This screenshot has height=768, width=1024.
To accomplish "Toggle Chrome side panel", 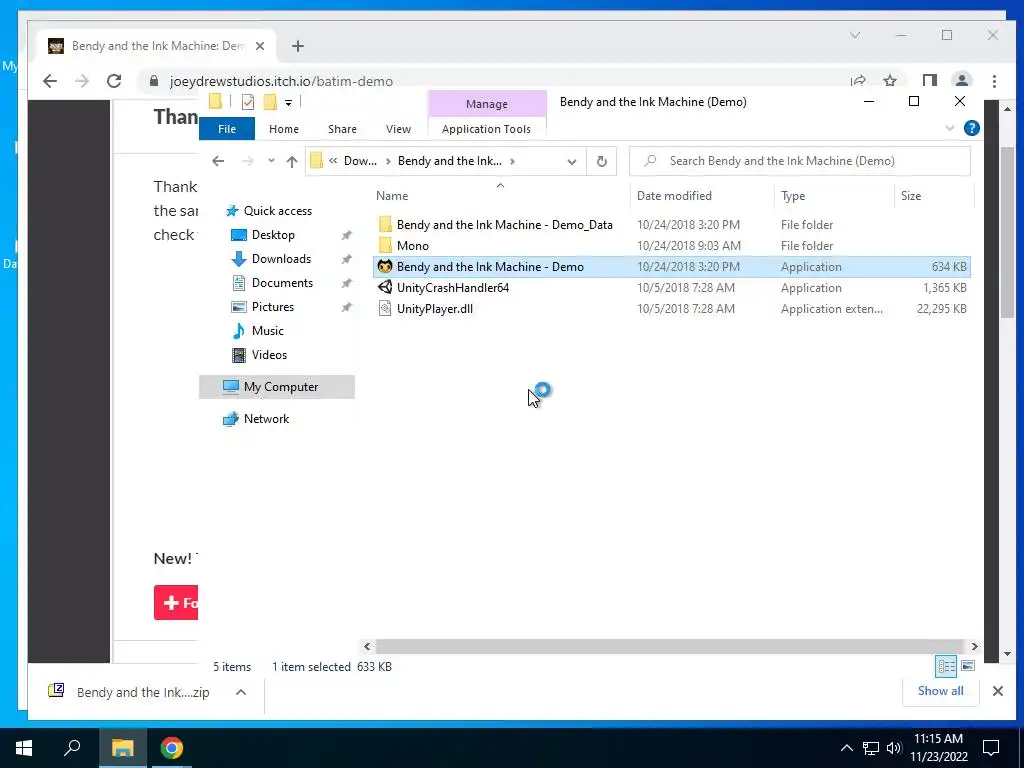I will point(929,81).
